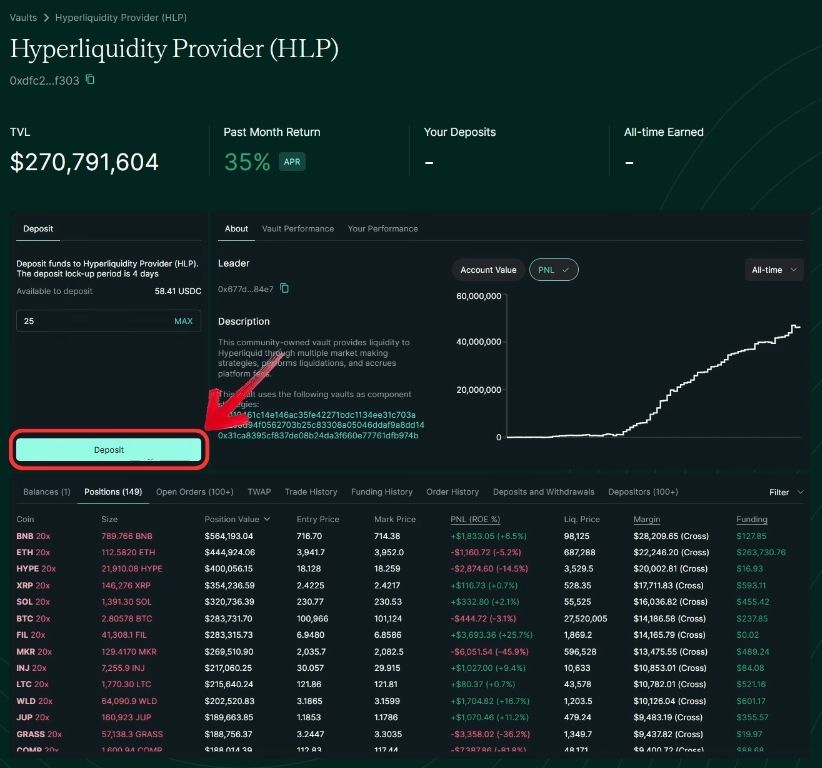Open the Deposits and Withdrawals tab
This screenshot has height=768, width=822.
coord(544,492)
